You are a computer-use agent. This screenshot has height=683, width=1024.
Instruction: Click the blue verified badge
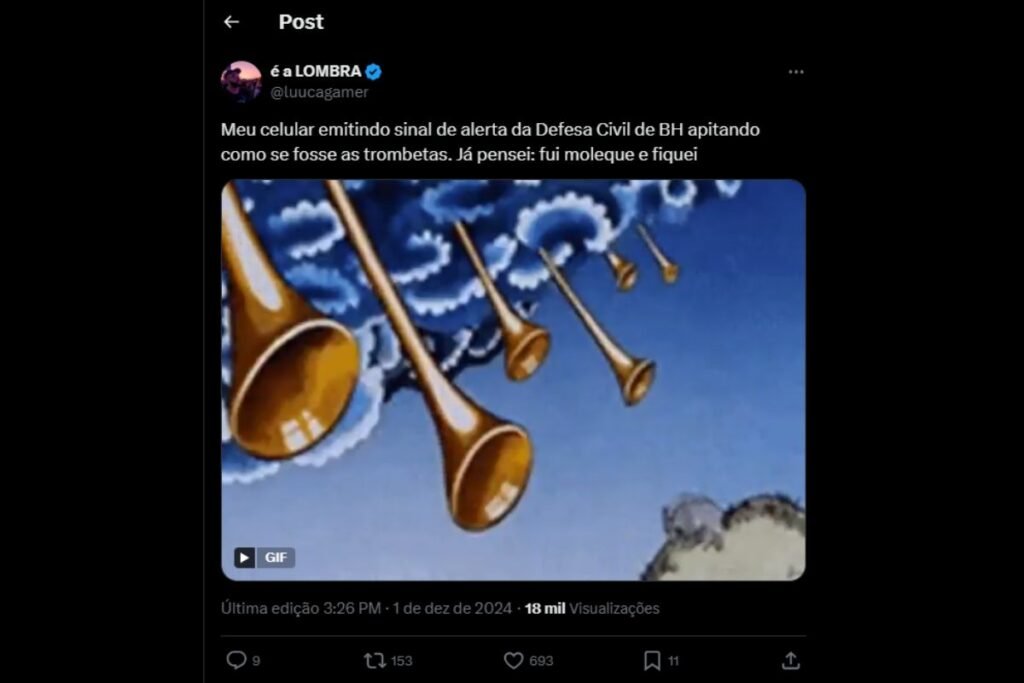click(x=373, y=72)
